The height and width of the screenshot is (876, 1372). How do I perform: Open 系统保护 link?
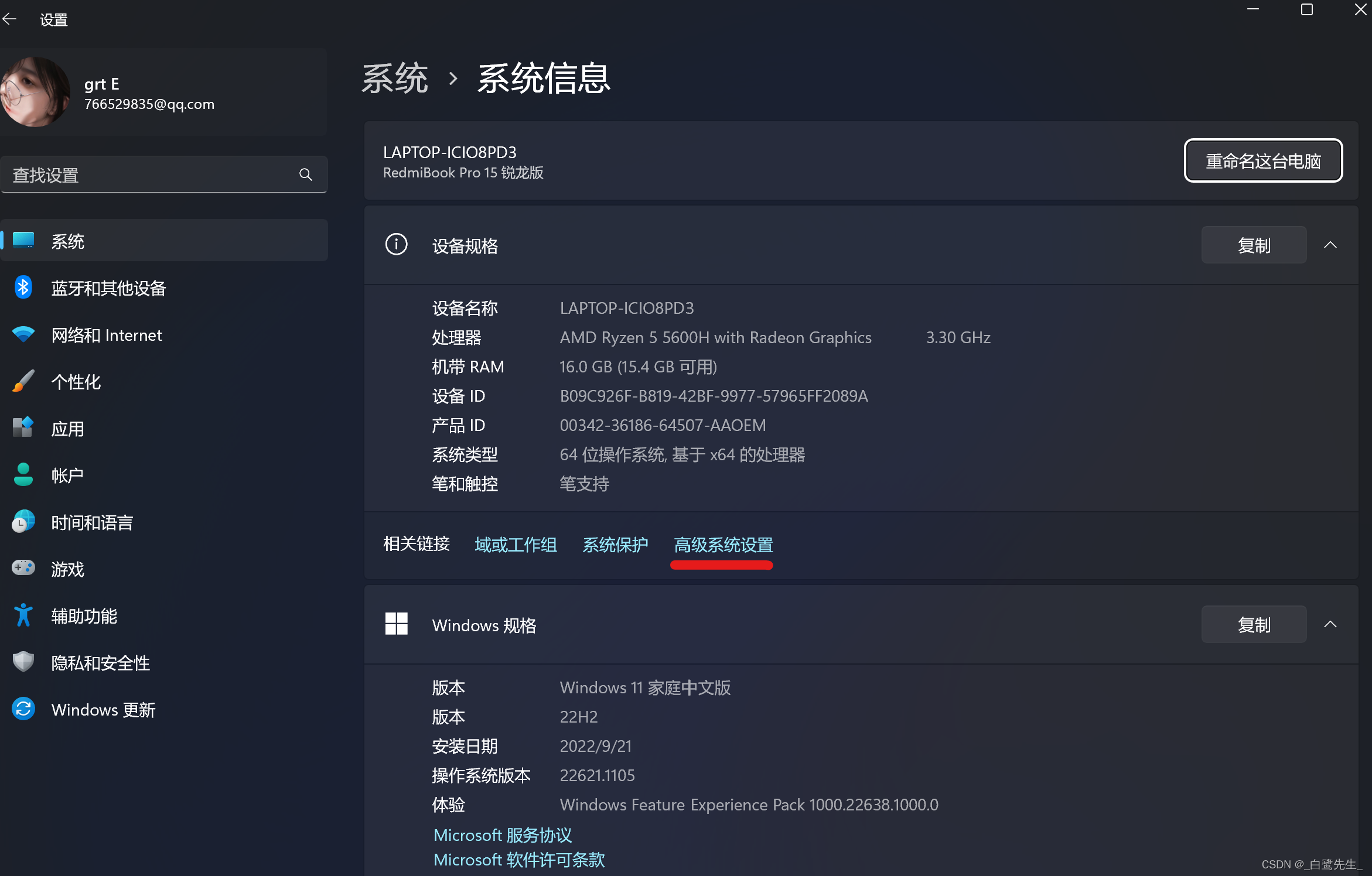point(615,545)
